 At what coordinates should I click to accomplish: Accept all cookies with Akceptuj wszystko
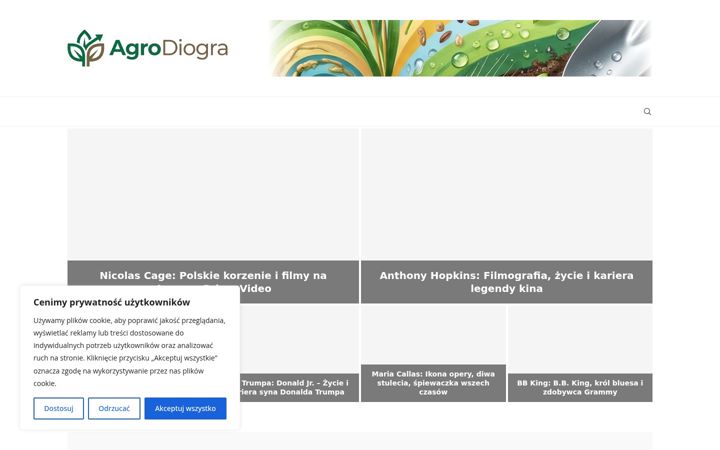coord(185,408)
